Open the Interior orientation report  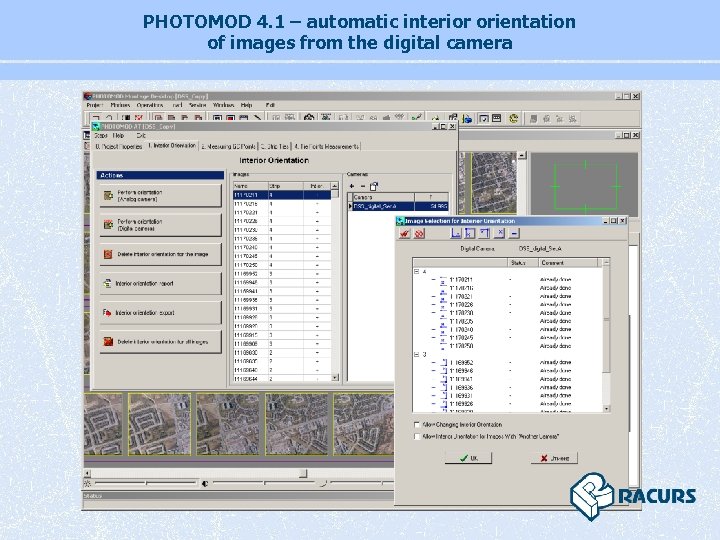coord(160,283)
